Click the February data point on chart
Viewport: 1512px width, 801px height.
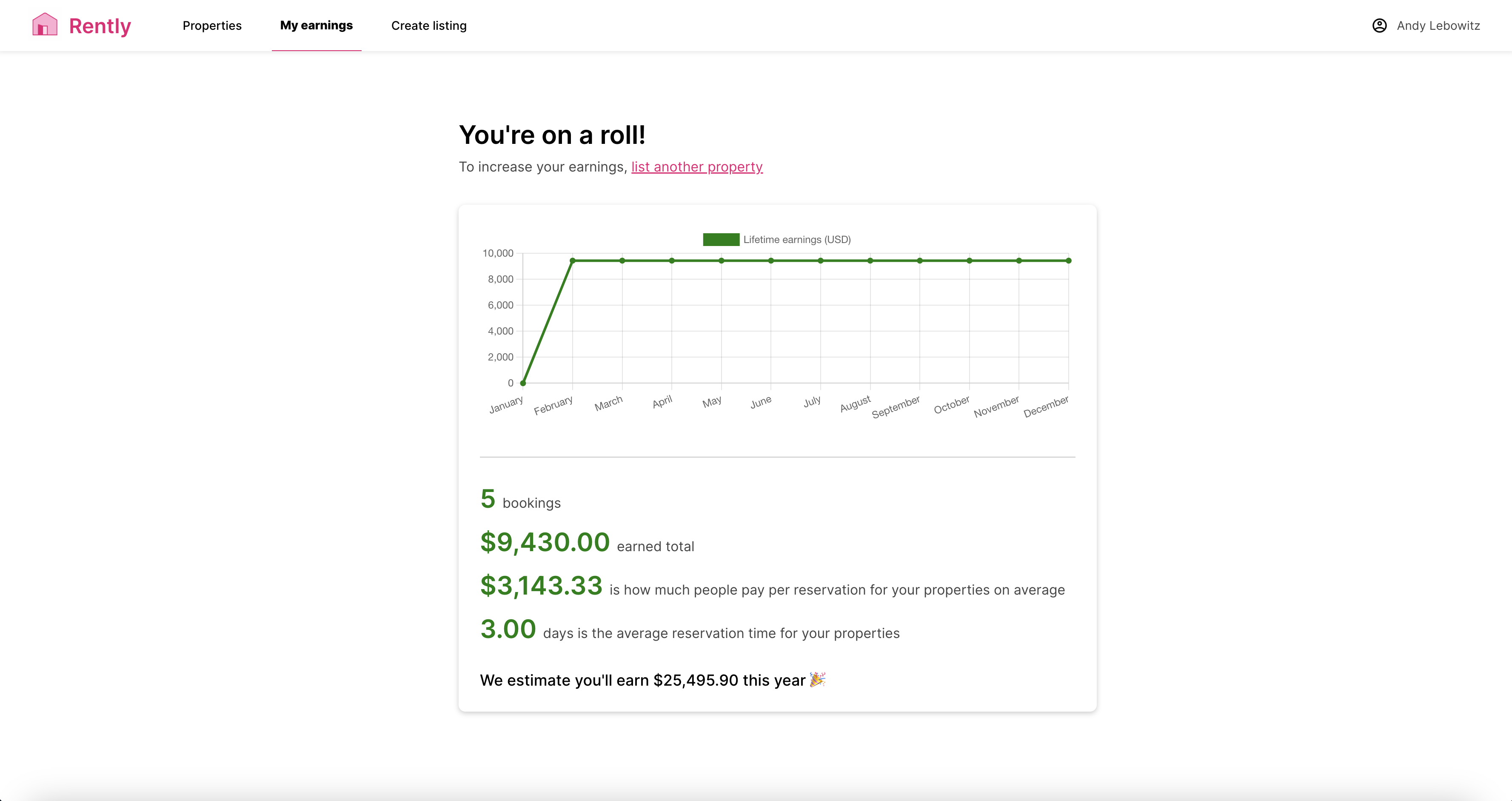(573, 261)
